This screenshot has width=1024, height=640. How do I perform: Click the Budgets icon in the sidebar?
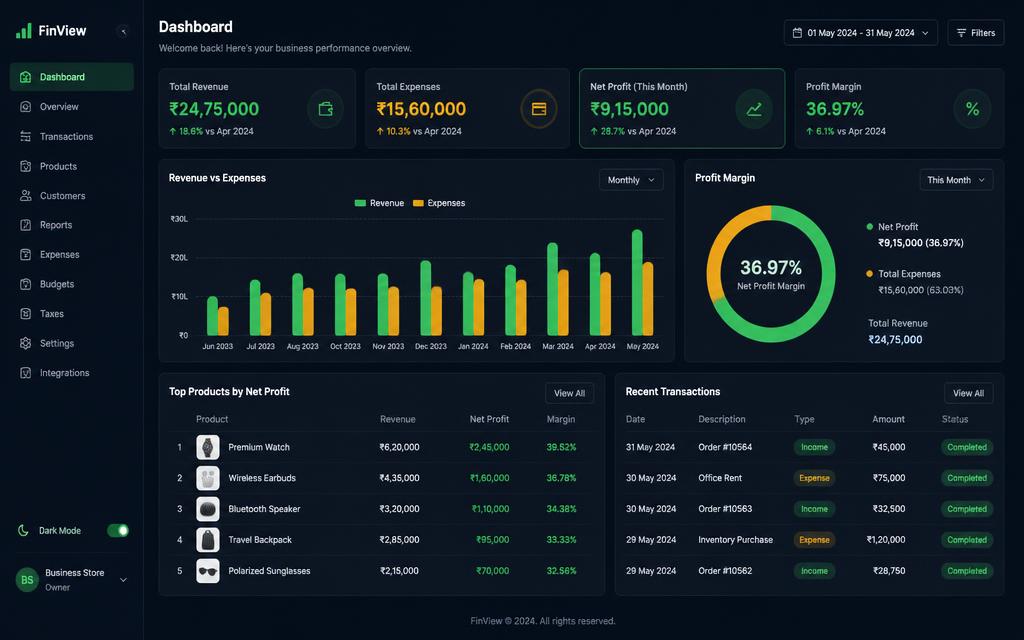tap(25, 284)
